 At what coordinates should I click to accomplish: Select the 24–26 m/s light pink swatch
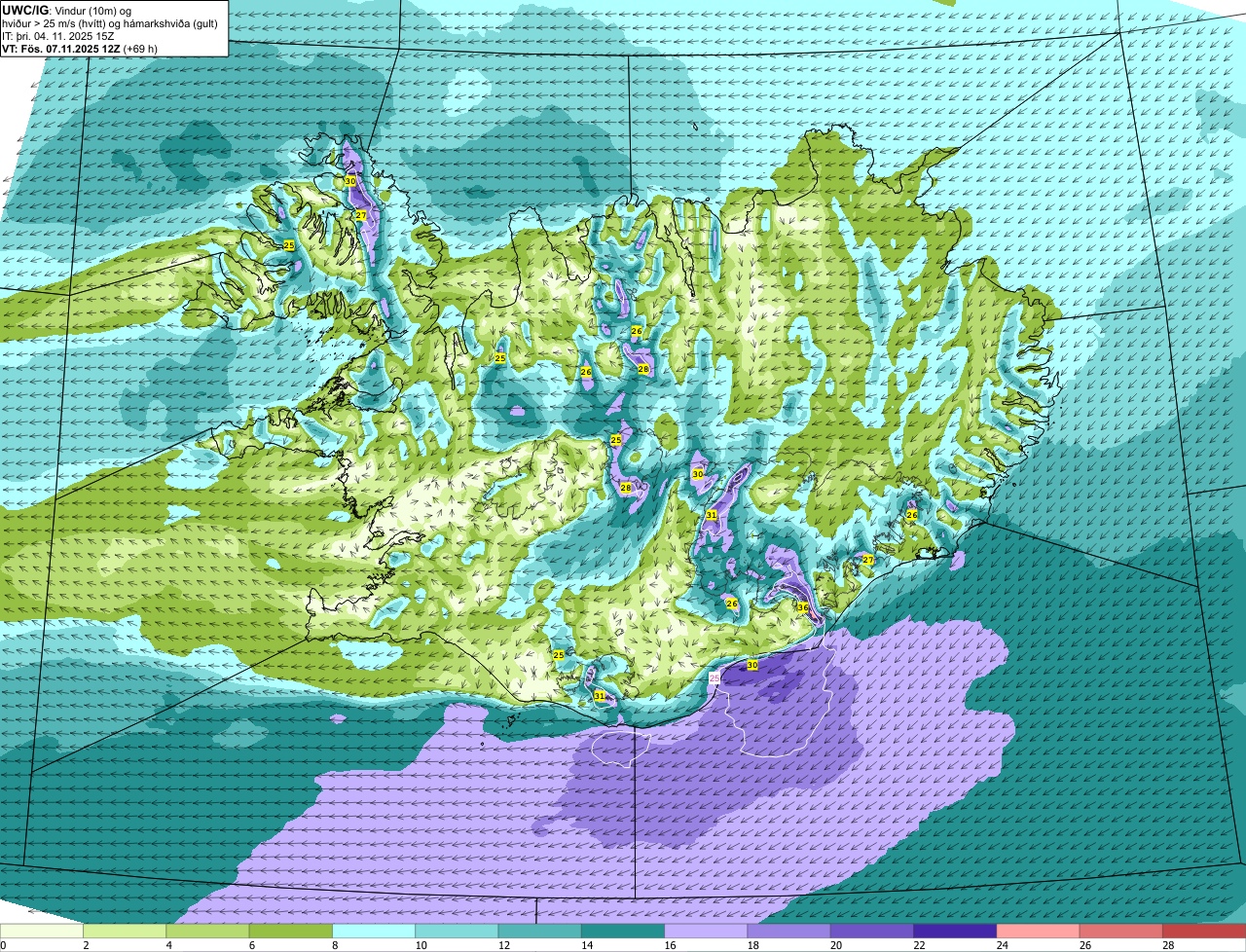point(1039,931)
